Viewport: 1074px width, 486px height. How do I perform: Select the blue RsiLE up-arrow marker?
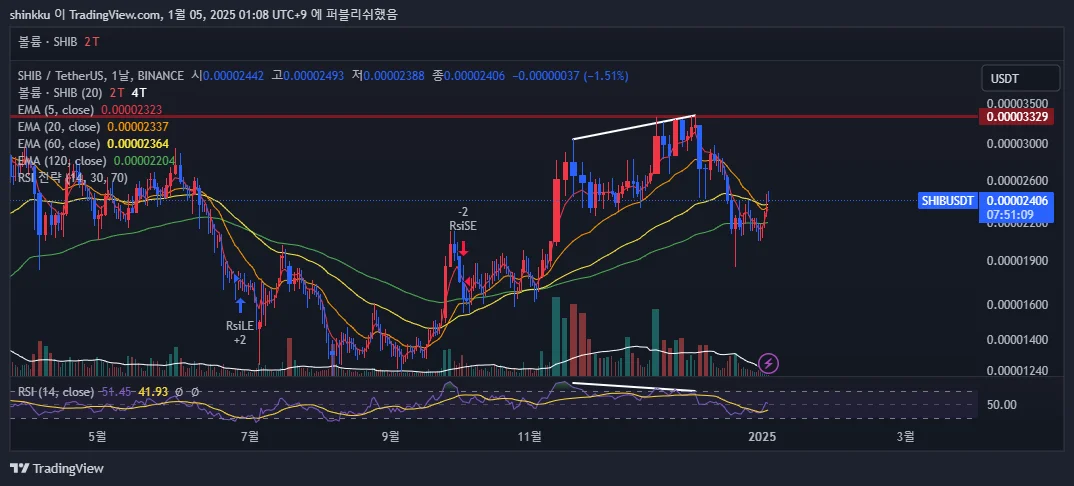[240, 305]
